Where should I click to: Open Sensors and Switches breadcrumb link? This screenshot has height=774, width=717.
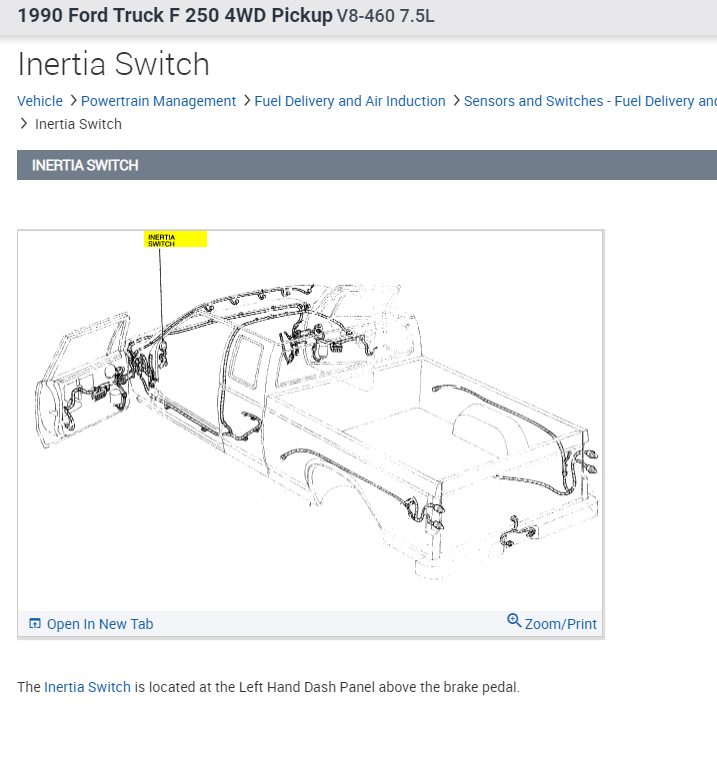pos(590,101)
